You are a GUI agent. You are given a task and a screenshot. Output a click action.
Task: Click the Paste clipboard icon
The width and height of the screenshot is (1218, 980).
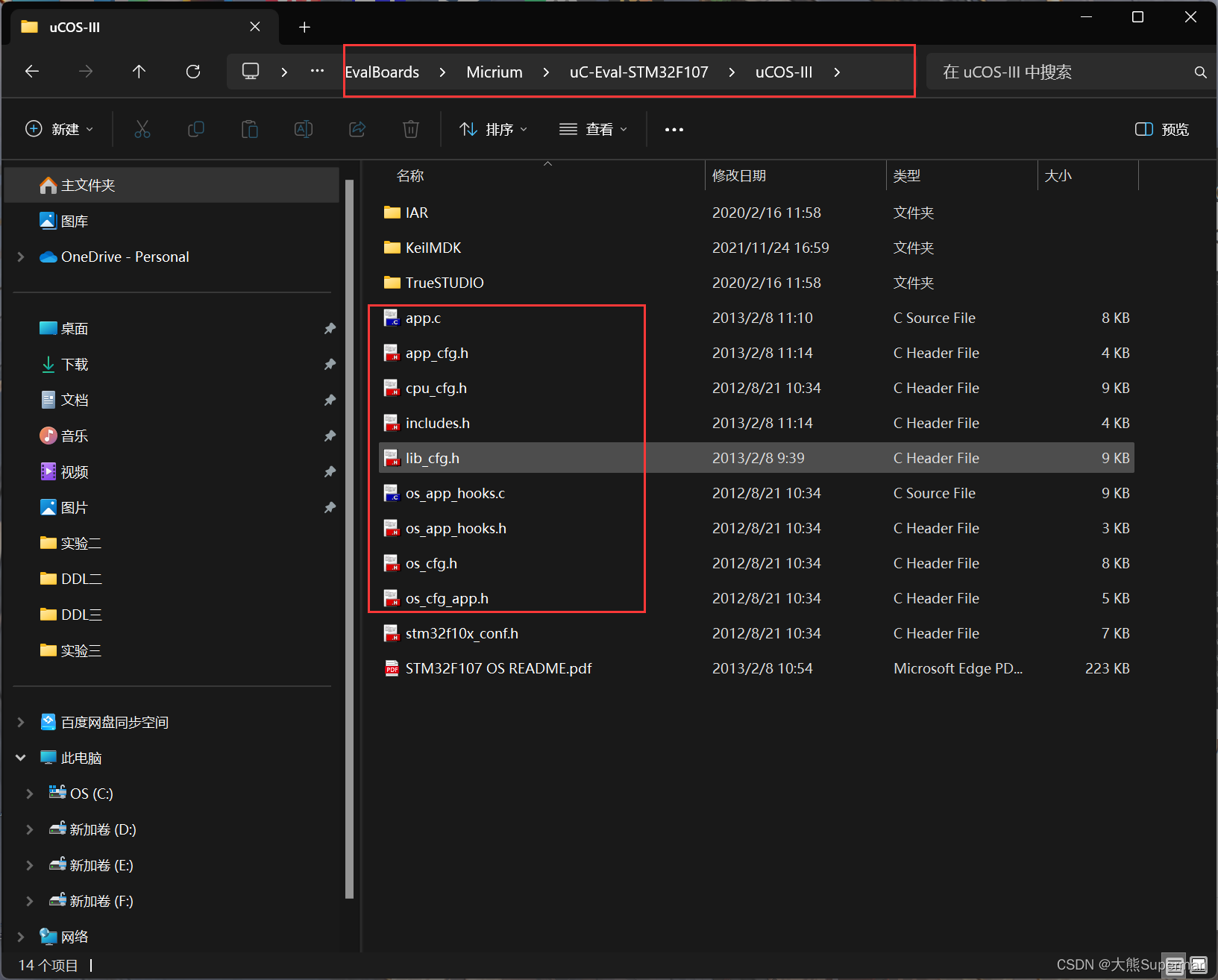click(250, 129)
